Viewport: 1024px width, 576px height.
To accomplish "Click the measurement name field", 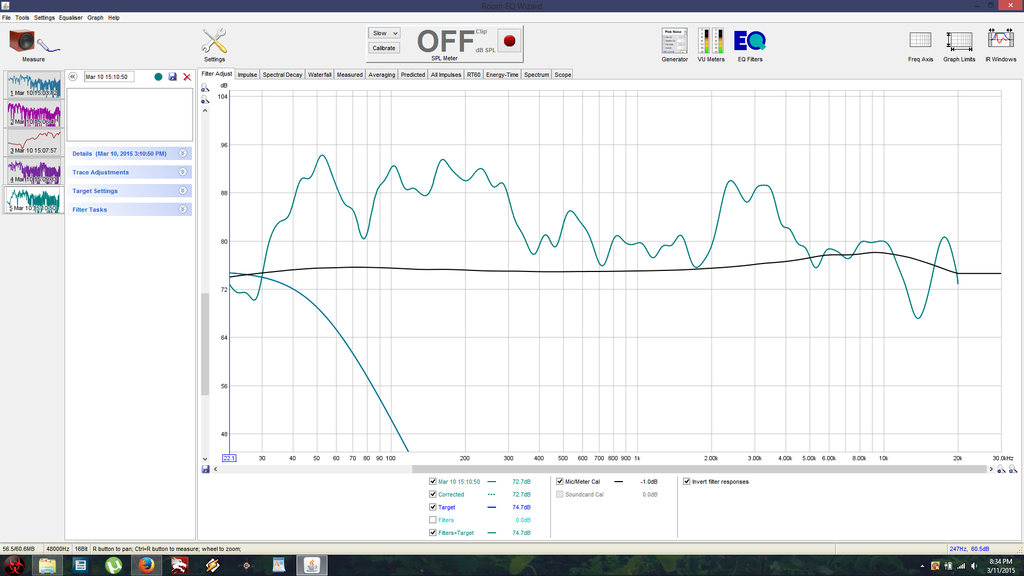I will tap(109, 76).
